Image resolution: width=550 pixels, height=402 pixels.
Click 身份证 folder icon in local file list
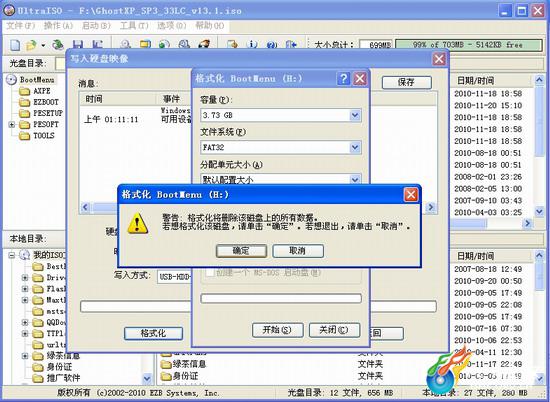click(166, 376)
